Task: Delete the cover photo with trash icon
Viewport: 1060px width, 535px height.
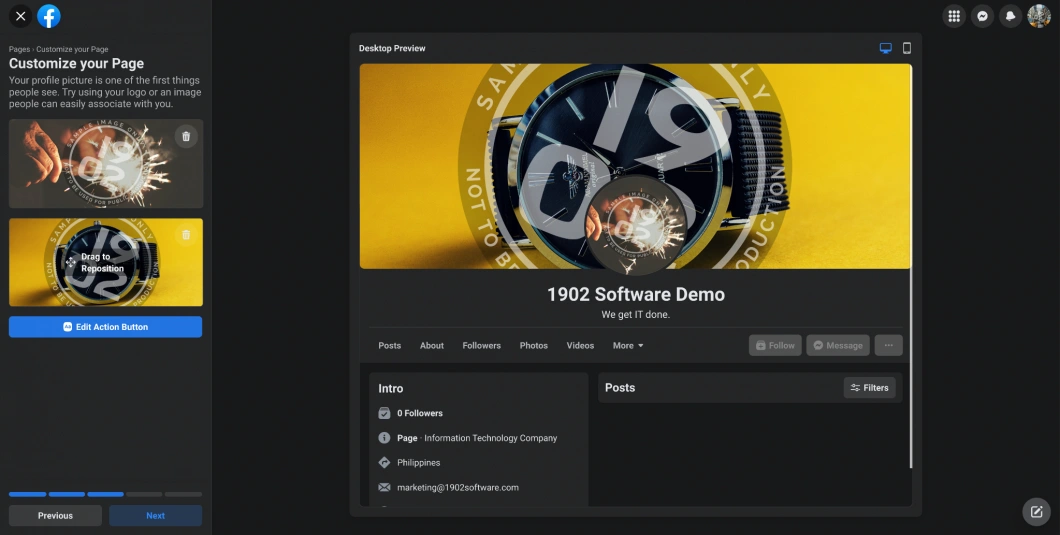Action: (186, 235)
